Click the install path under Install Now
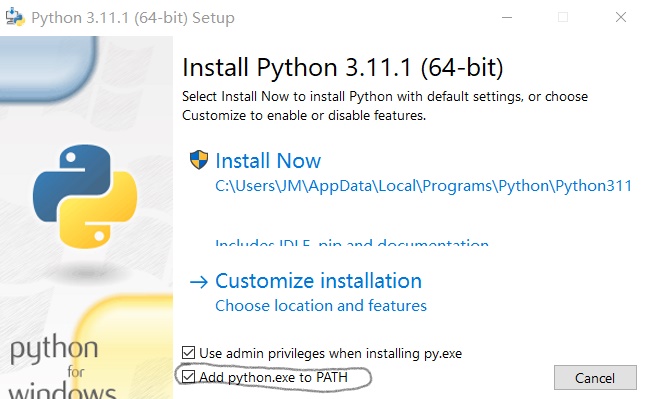648x399 pixels. 424,186
